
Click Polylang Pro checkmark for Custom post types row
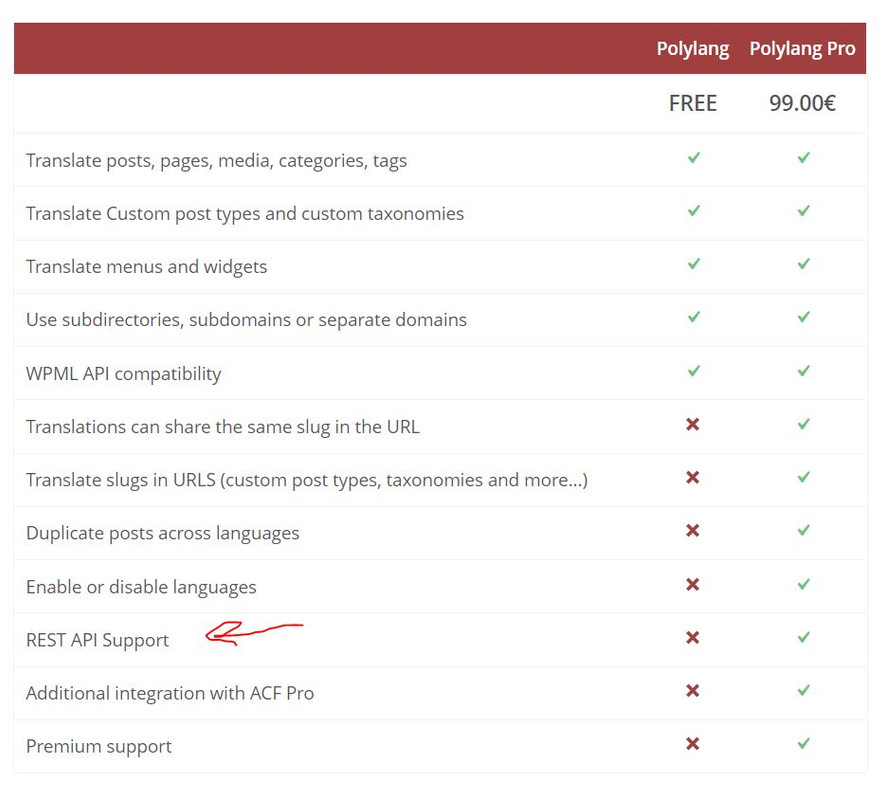click(804, 211)
